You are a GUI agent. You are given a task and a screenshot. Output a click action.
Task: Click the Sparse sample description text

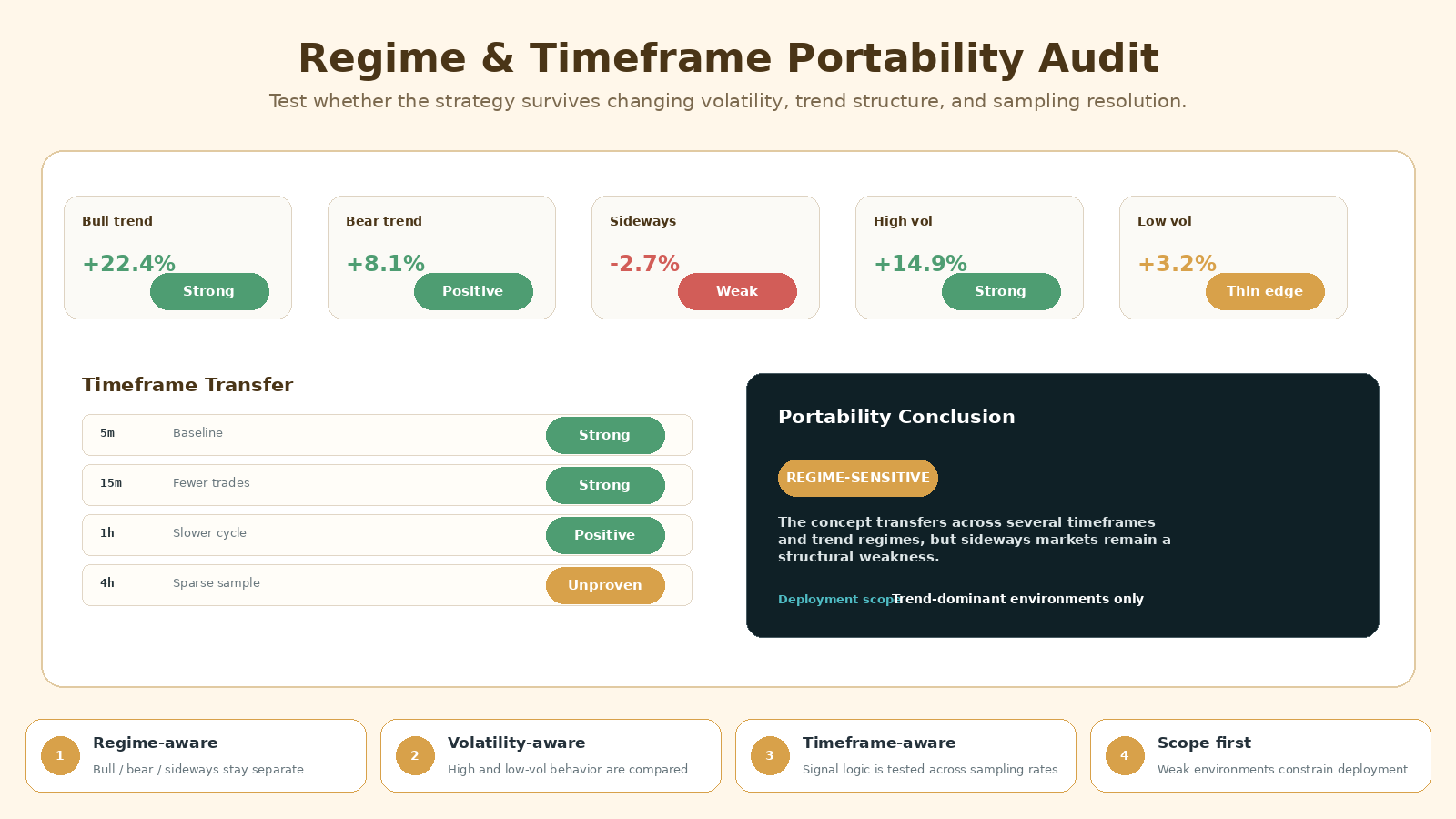(217, 583)
